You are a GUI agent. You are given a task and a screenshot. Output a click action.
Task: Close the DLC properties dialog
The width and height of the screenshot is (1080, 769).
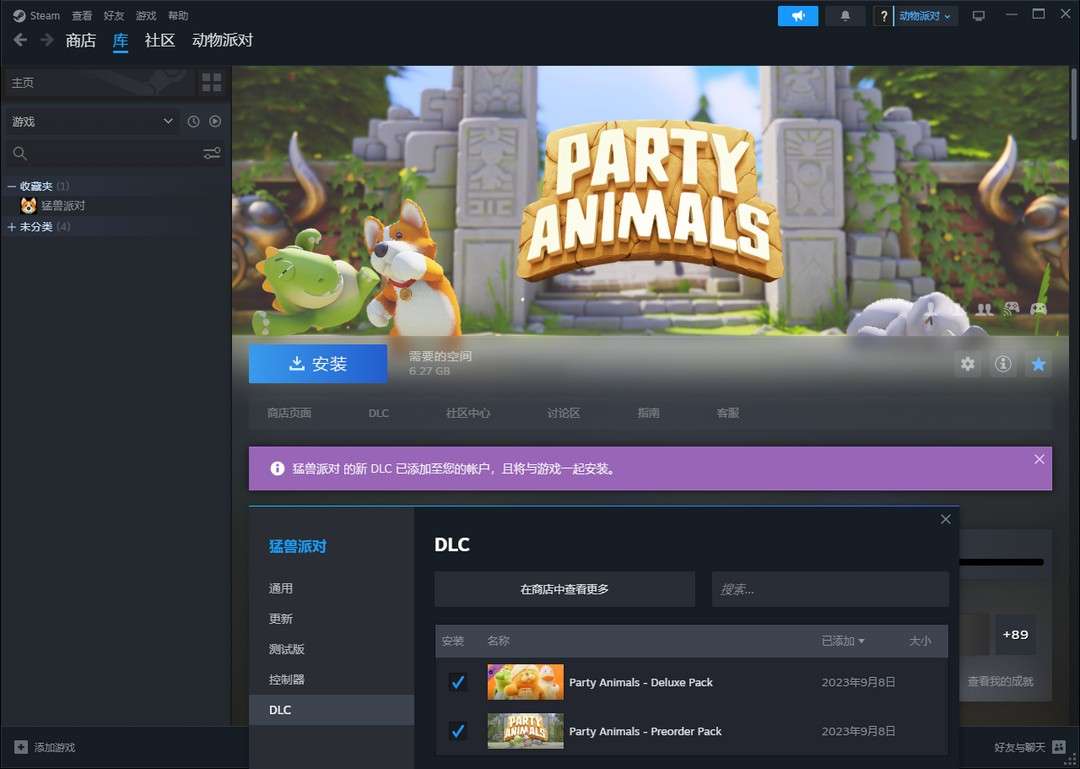pyautogui.click(x=945, y=519)
